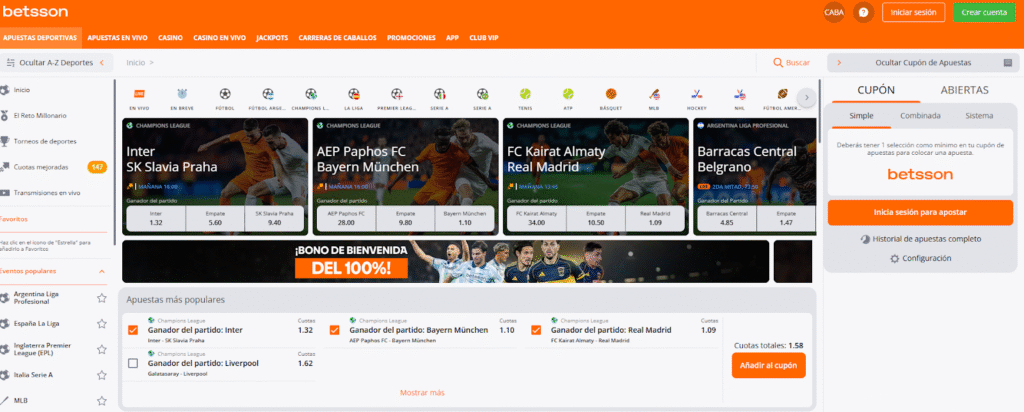Switch to the Abiertas tab
Image resolution: width=1024 pixels, height=412 pixels.
pos(964,90)
